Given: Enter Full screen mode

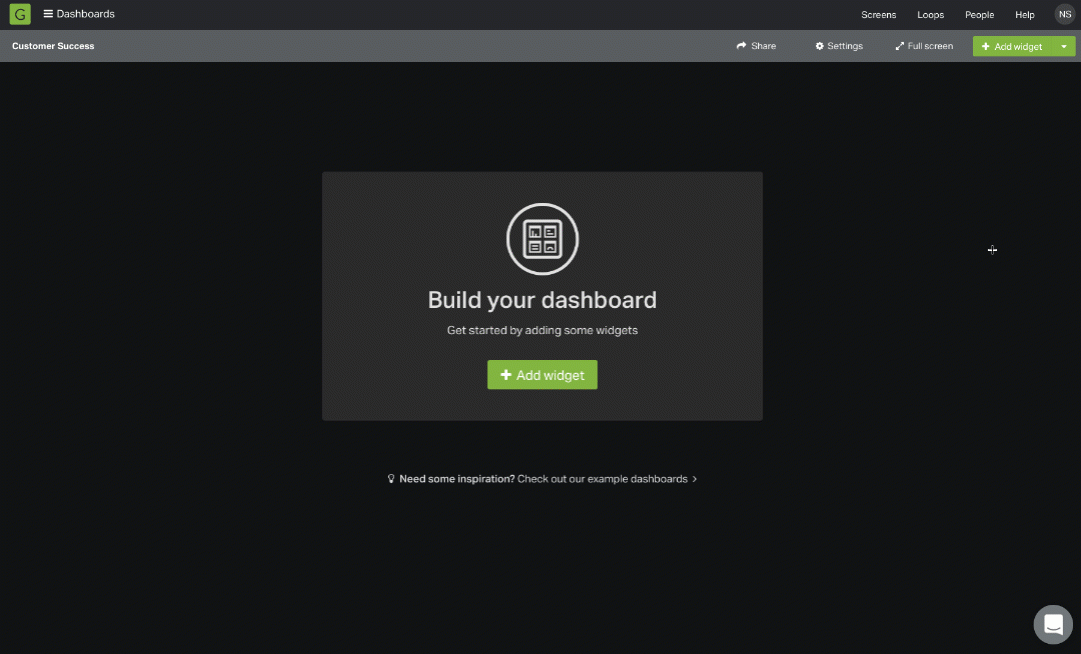Looking at the screenshot, I should coord(923,45).
